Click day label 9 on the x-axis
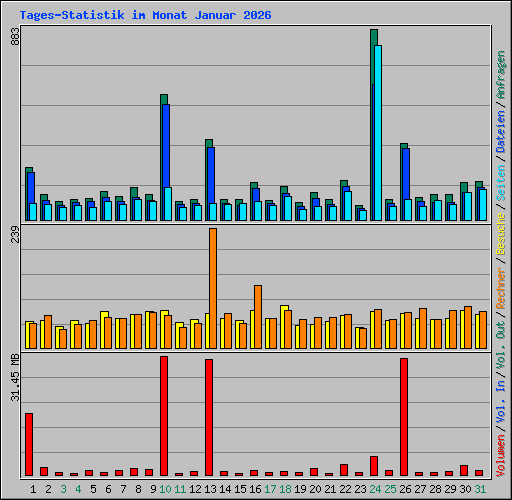The image size is (512, 500). tap(153, 489)
